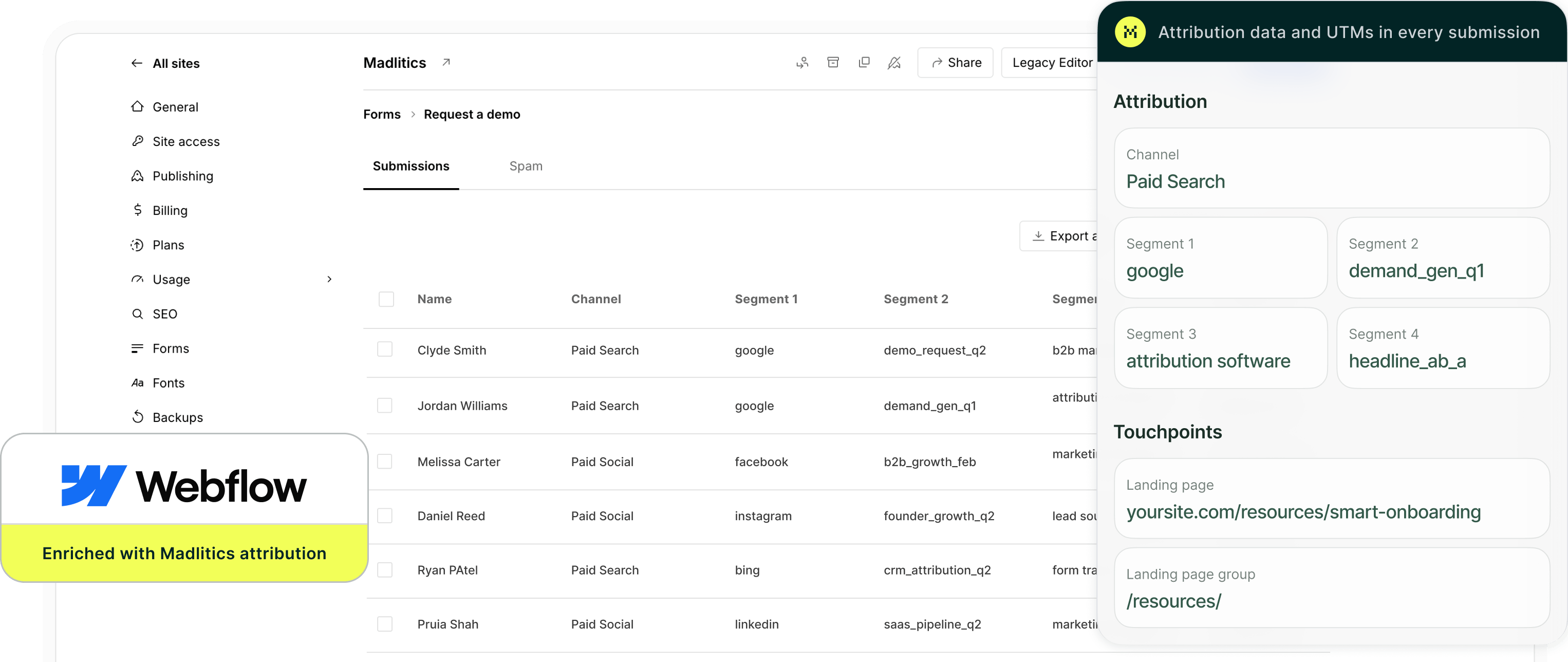
Task: Click the Channel Paid Search card
Action: [x=1332, y=168]
